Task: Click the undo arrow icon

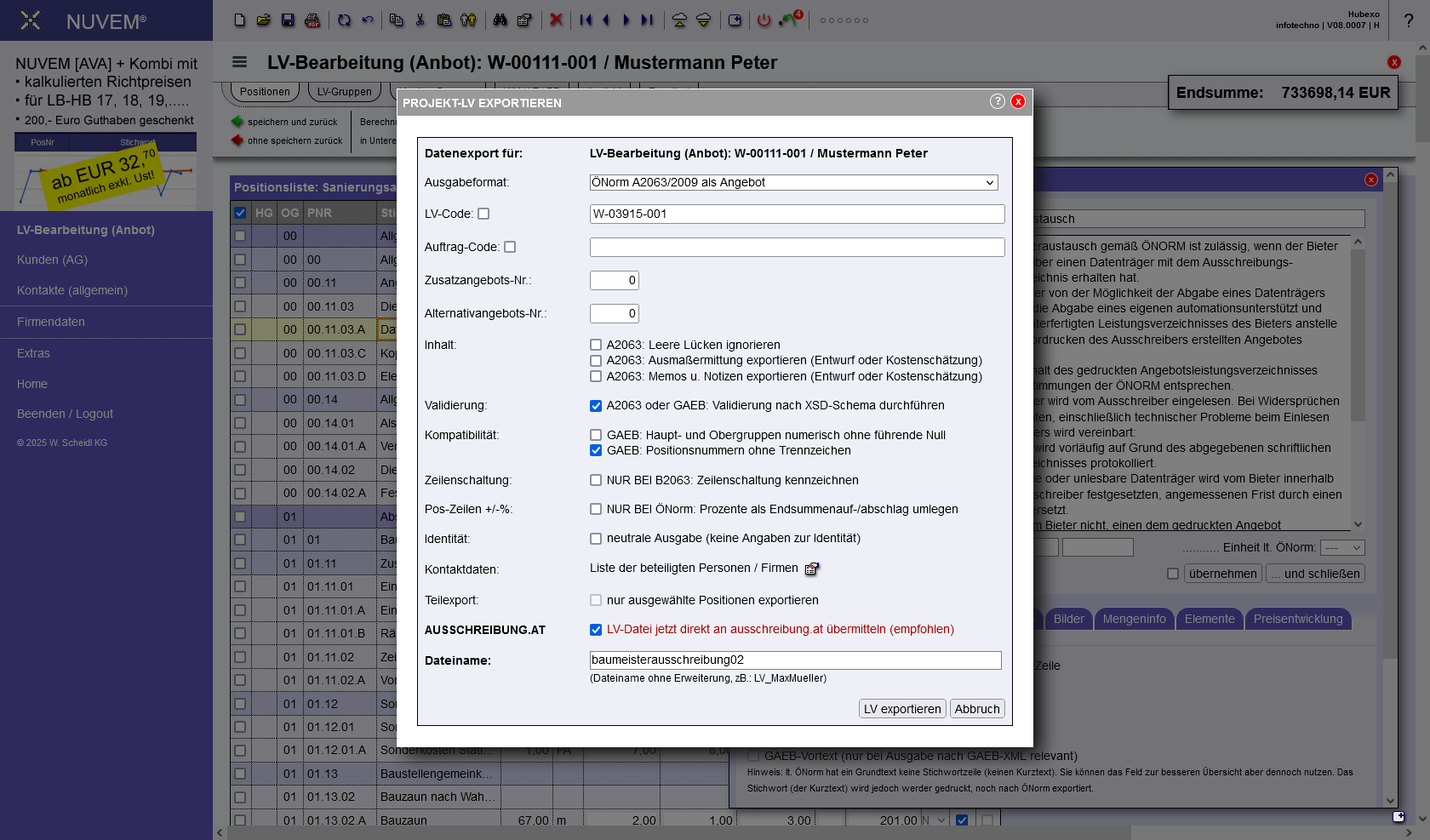Action: pos(368,20)
